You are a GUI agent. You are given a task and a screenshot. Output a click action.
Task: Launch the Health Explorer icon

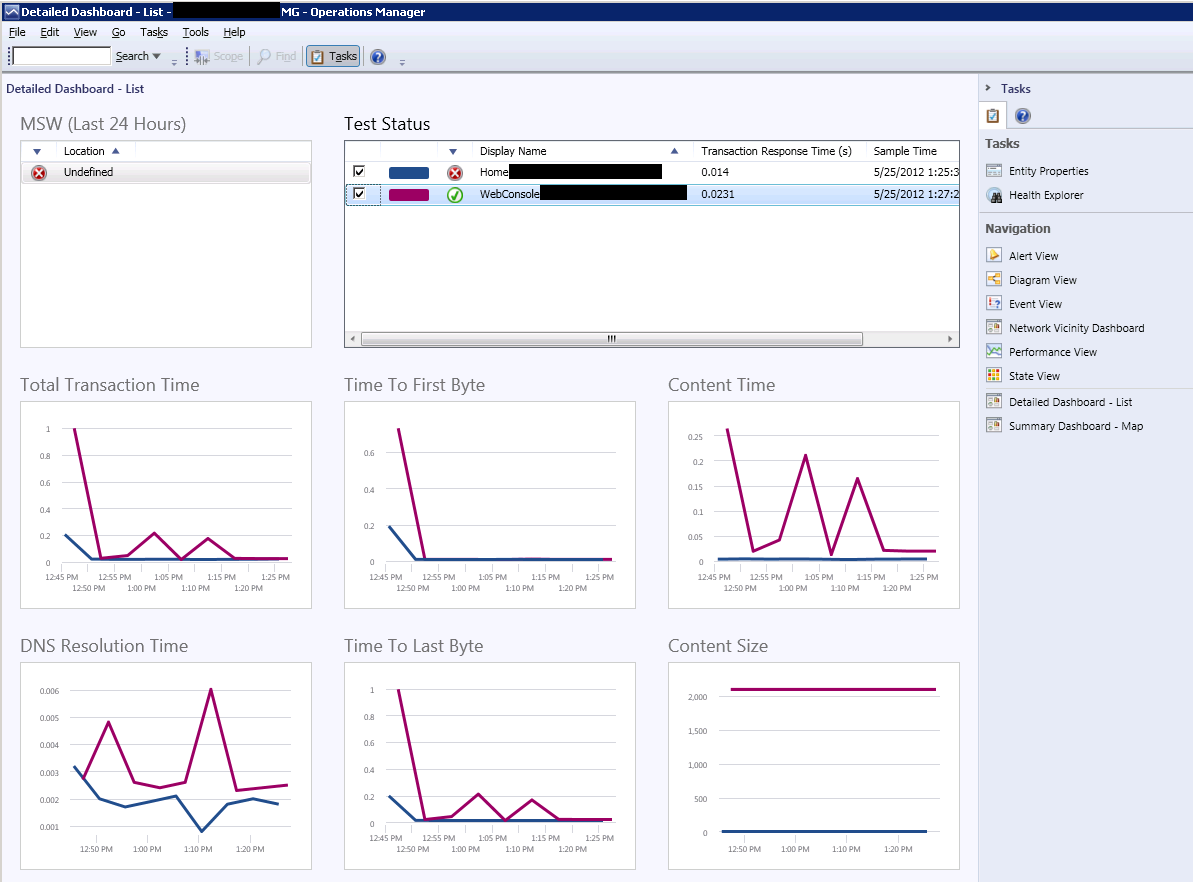pyautogui.click(x=994, y=195)
